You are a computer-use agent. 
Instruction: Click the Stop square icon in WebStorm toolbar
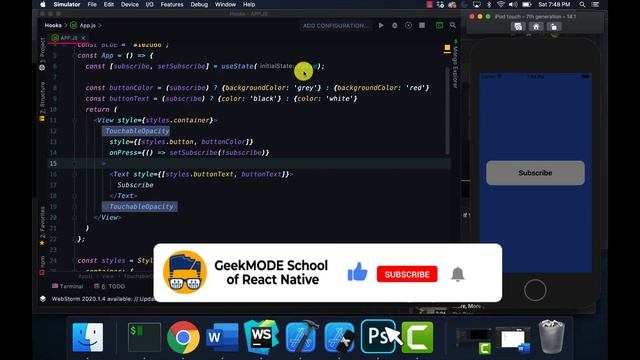pos(422,25)
